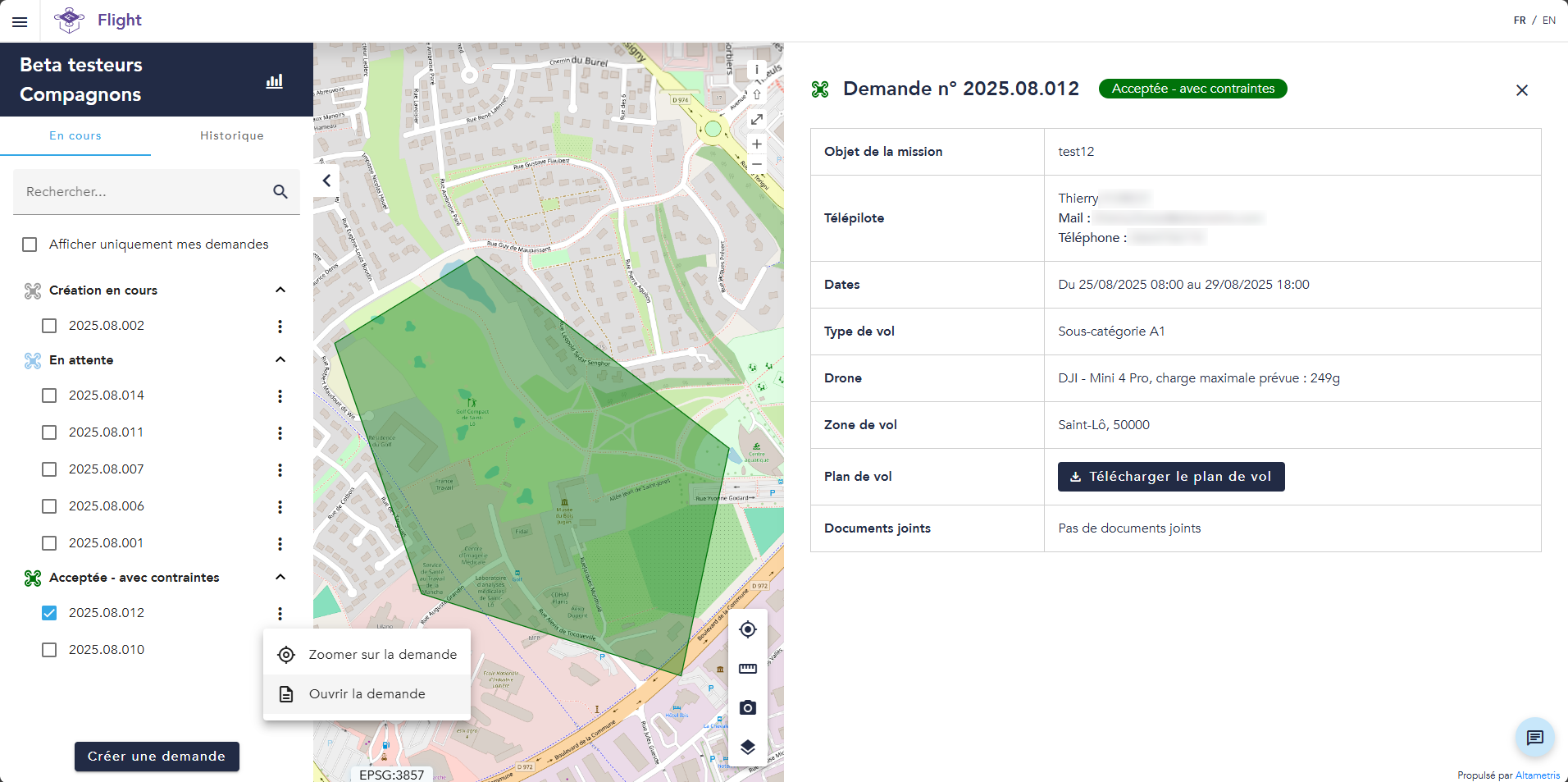This screenshot has width=1568, height=782.
Task: Take a map screenshot with camera icon
Action: click(x=747, y=707)
